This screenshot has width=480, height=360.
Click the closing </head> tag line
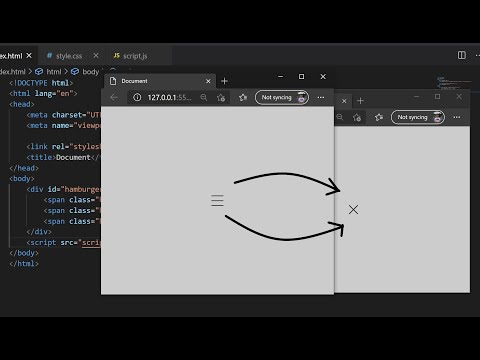pos(24,168)
